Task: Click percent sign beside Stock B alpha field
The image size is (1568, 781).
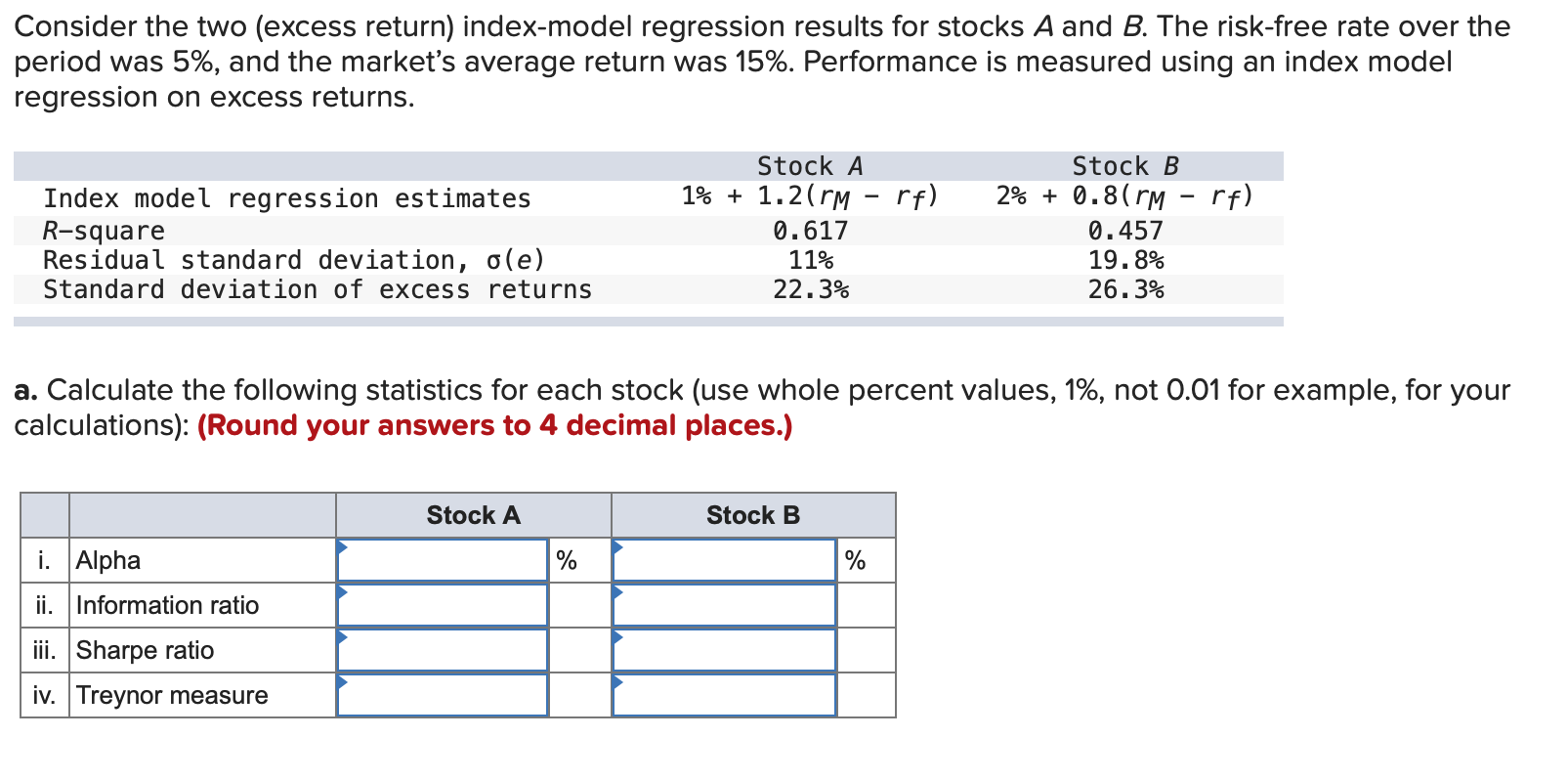Action: [x=855, y=560]
